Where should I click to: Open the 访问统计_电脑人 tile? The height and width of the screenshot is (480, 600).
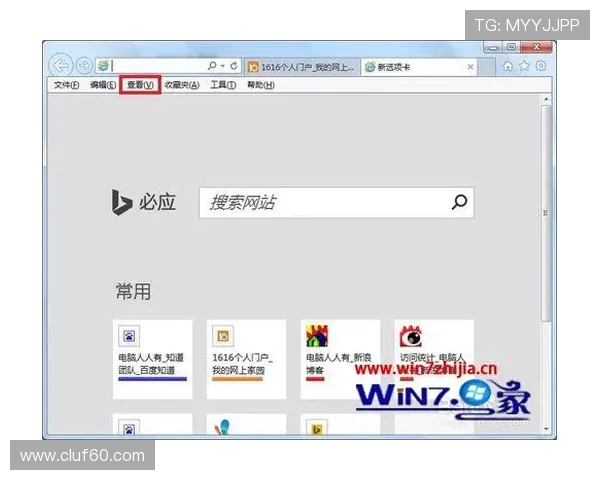coord(434,359)
